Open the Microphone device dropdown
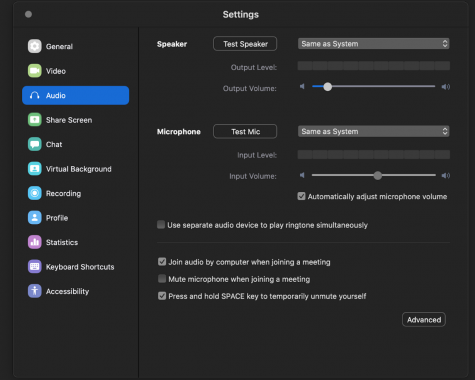This screenshot has width=475, height=380. pos(373,131)
